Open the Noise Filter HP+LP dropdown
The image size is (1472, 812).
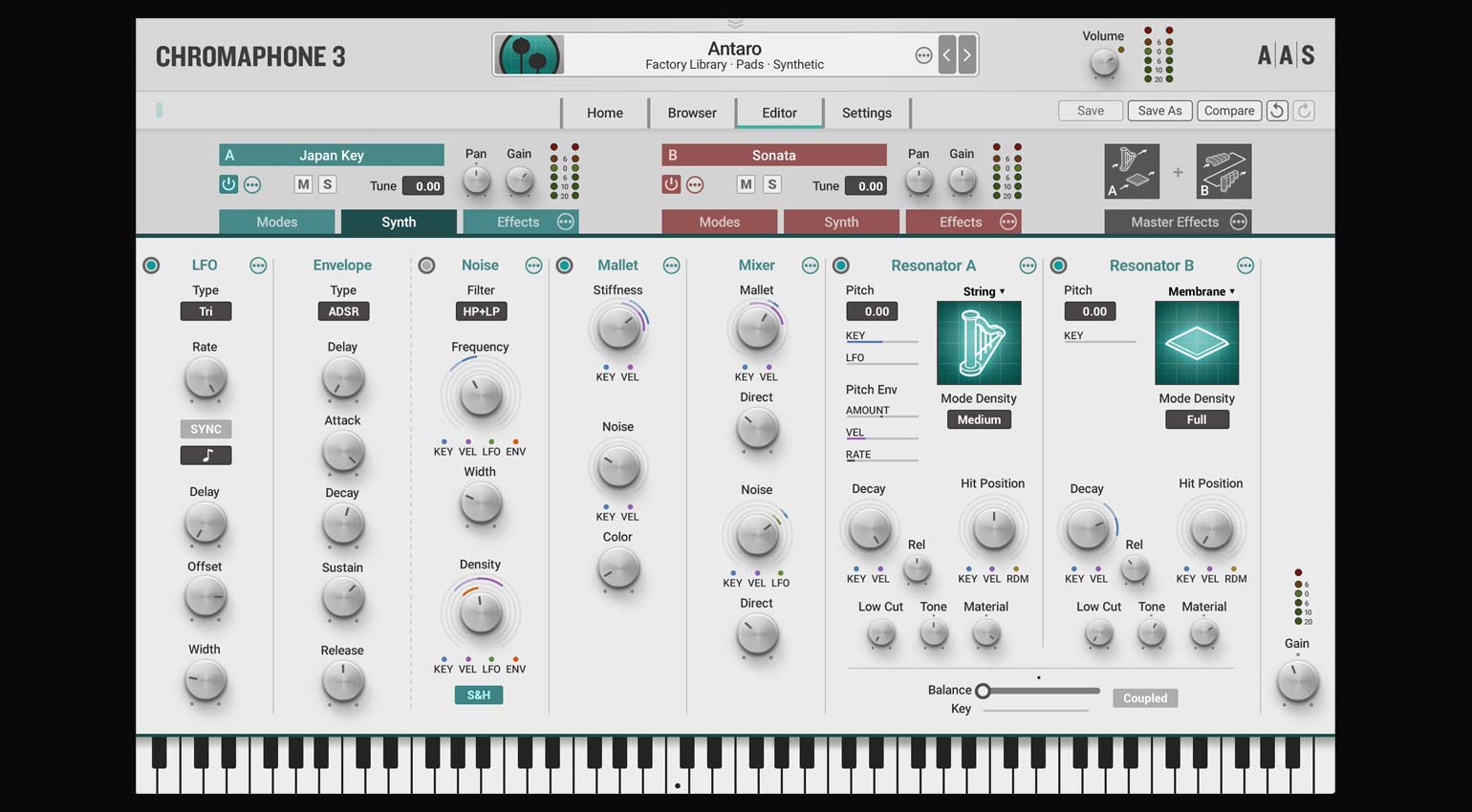point(481,311)
